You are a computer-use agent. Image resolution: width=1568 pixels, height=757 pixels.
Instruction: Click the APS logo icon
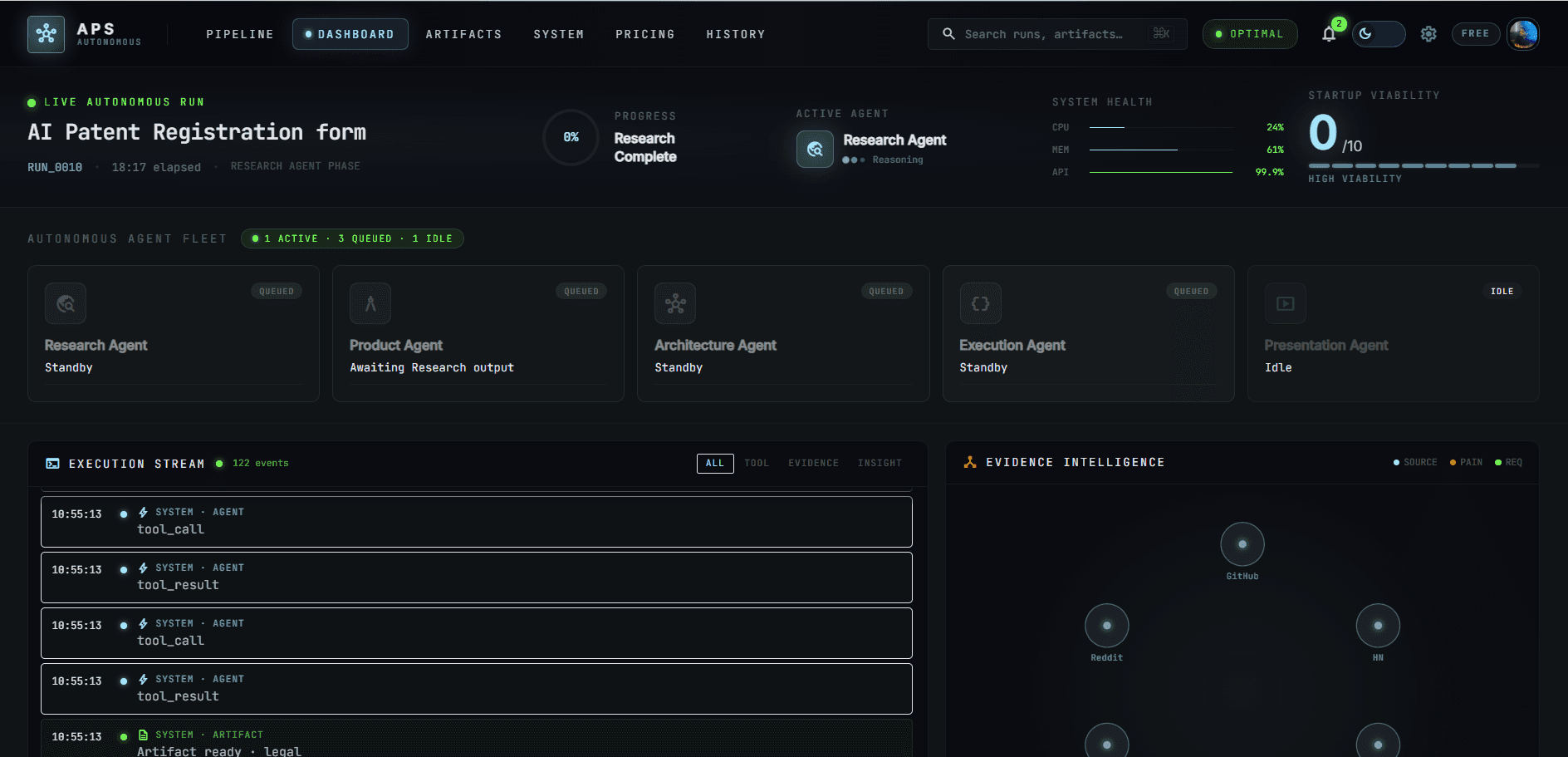coord(46,34)
